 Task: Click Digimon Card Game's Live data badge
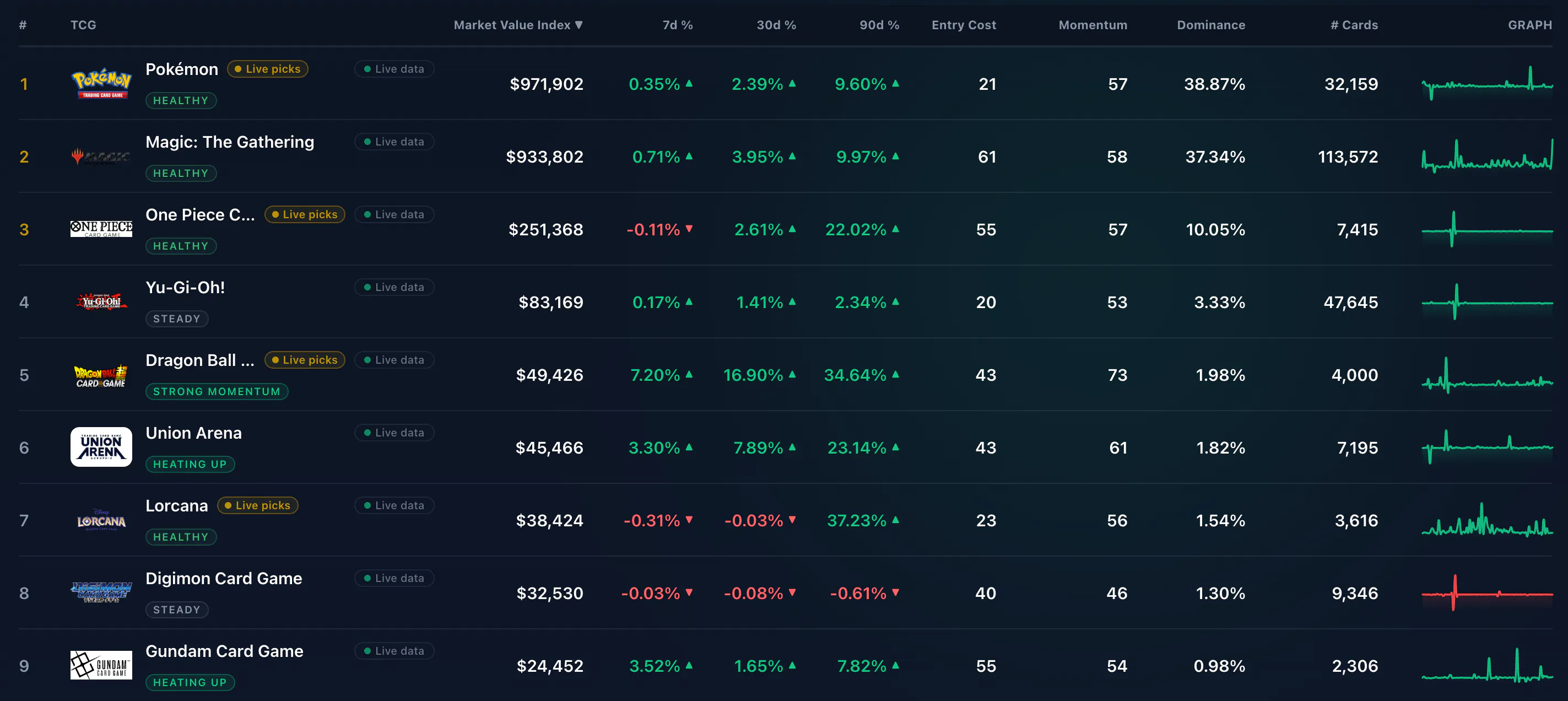[x=394, y=578]
